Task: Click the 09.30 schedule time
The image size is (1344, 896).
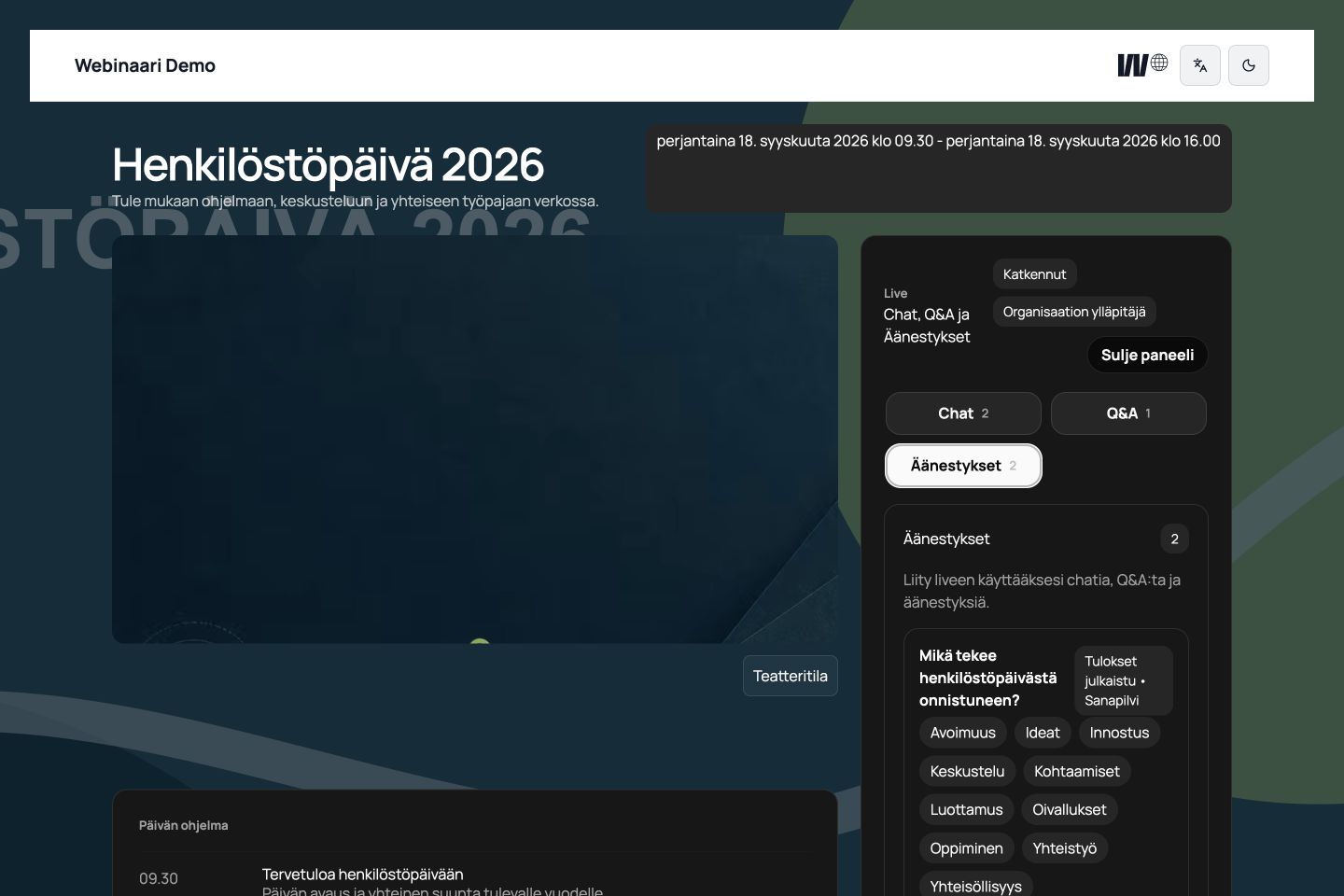Action: [x=159, y=878]
